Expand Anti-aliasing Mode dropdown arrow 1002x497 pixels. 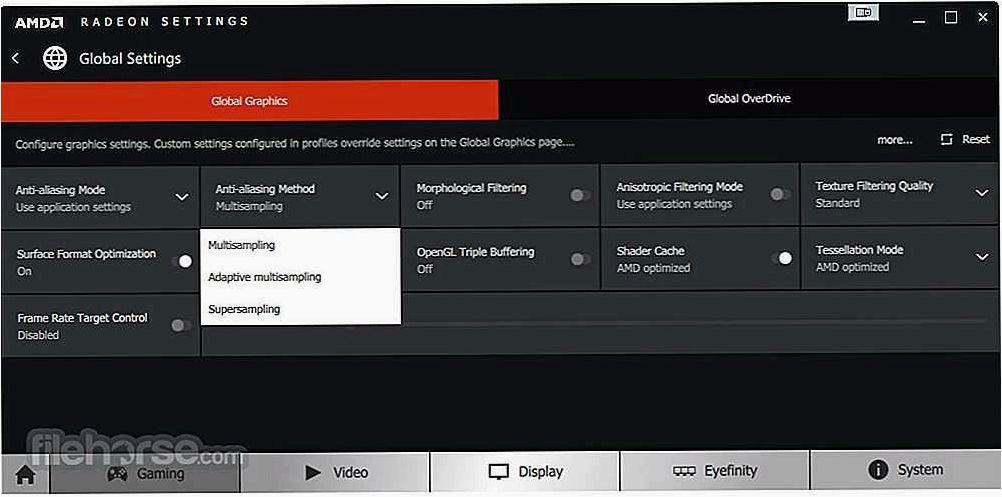182,197
